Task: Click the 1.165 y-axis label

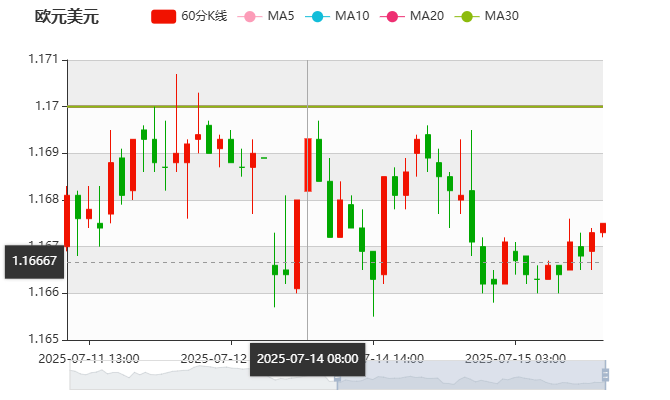Action: tap(43, 339)
